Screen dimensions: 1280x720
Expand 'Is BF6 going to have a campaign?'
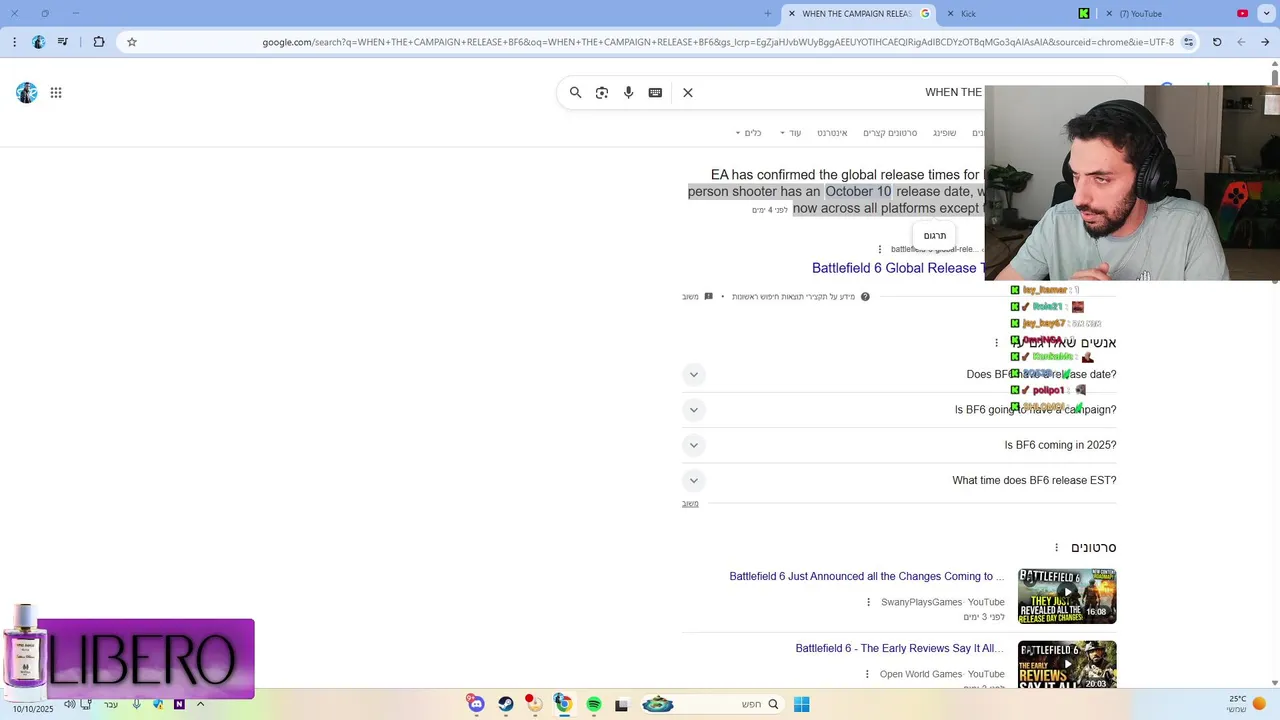pos(899,410)
